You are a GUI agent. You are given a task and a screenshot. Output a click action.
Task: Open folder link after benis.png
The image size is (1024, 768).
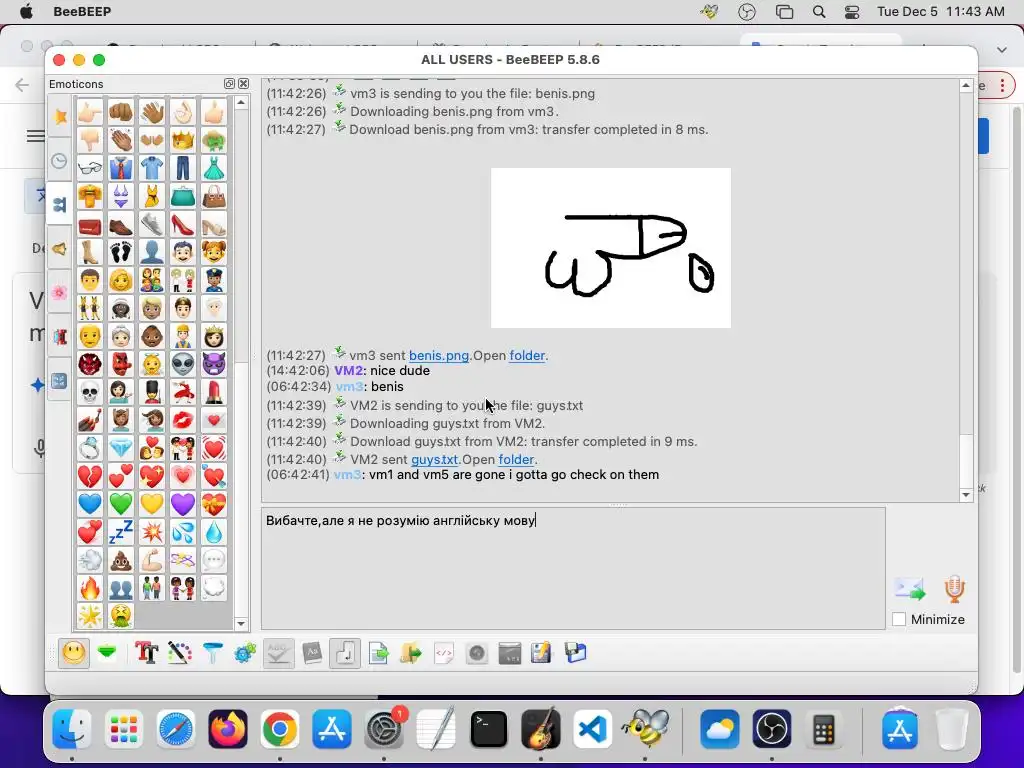pos(527,355)
